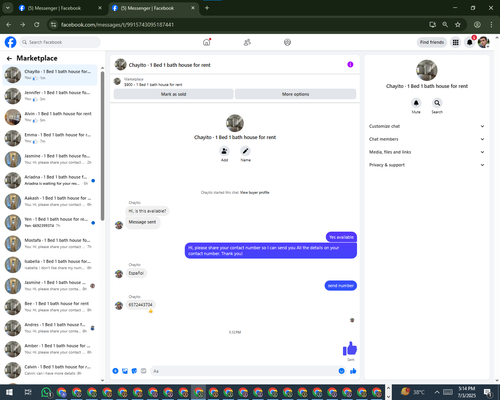The width and height of the screenshot is (500, 400).
Task: Open Amber's chat in the list
Action: click(50, 349)
